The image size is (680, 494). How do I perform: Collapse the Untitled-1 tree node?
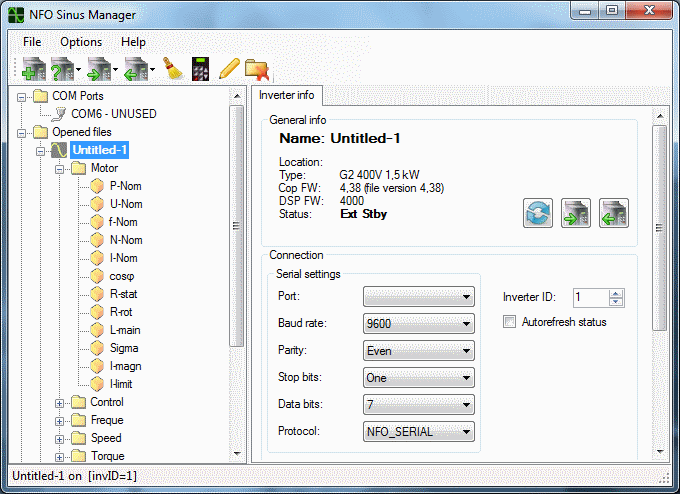40,151
